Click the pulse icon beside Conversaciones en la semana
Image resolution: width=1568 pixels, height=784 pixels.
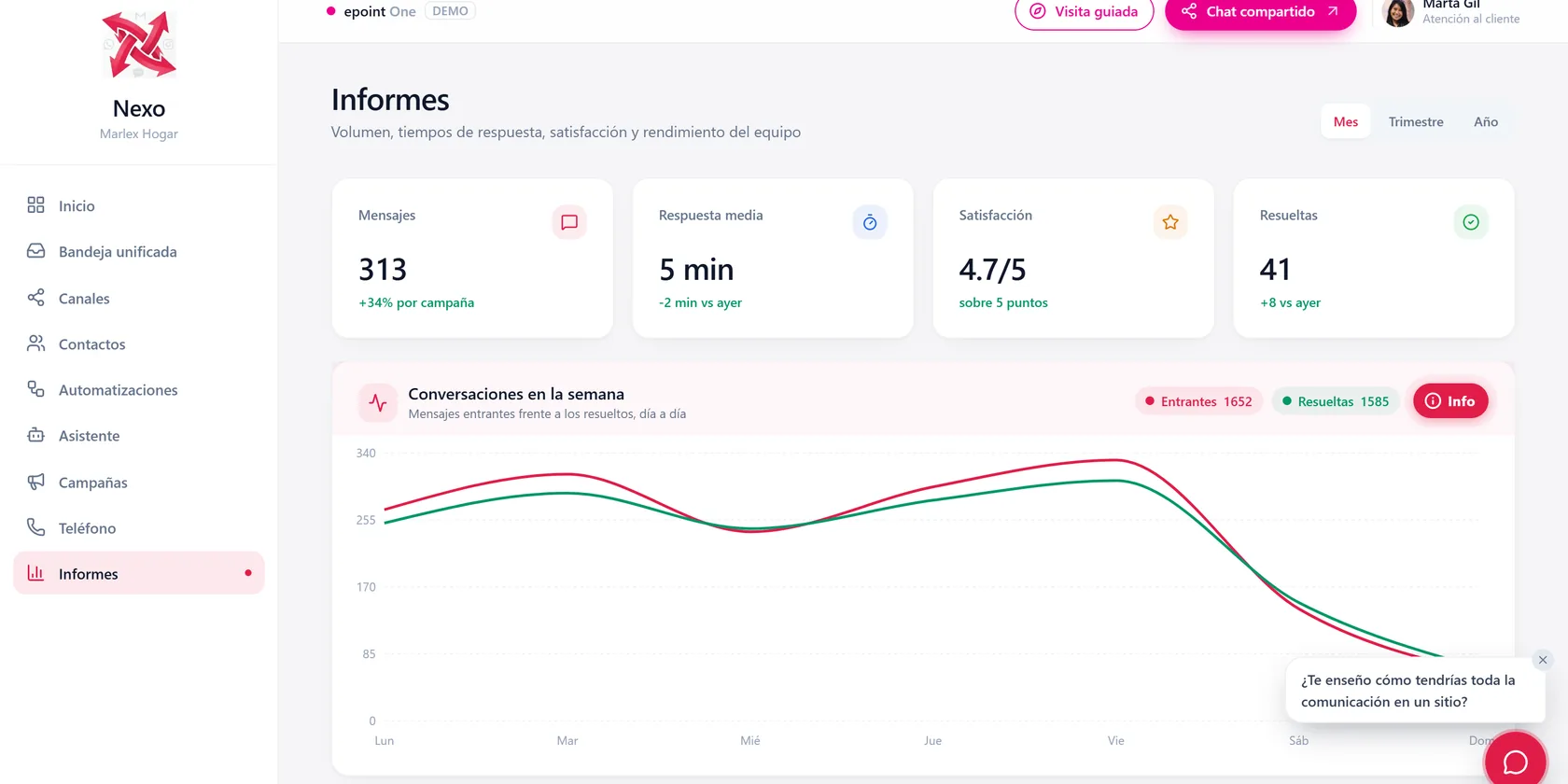click(378, 403)
